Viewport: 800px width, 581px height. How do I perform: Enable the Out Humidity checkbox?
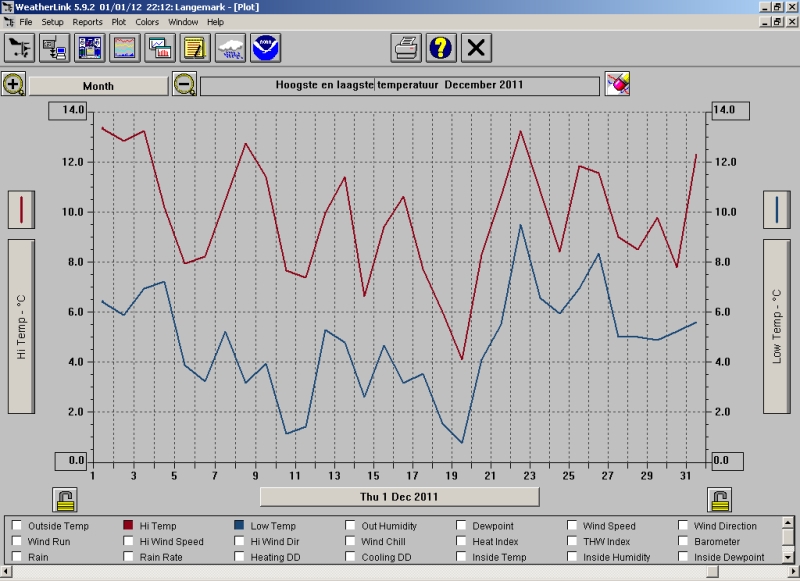(x=350, y=525)
